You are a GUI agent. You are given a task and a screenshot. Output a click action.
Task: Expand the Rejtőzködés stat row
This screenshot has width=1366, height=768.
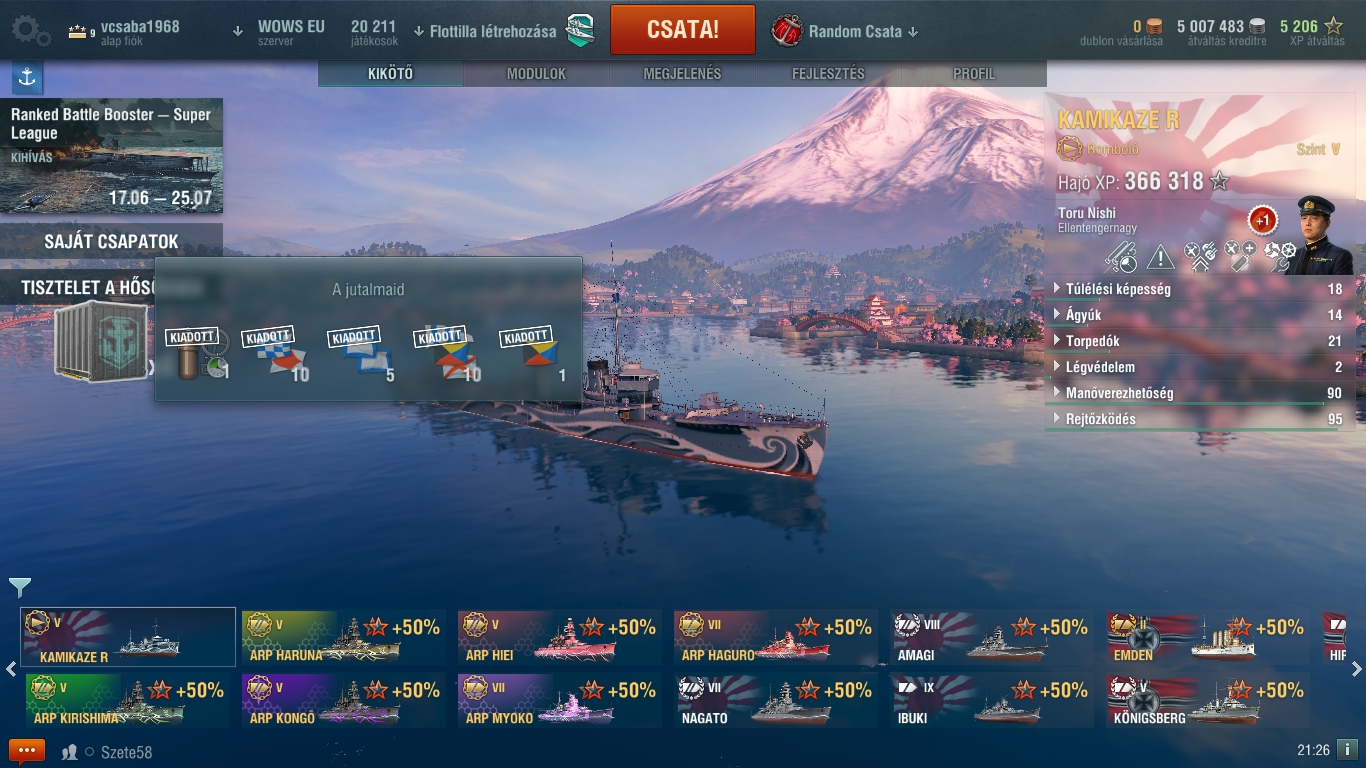pos(1200,419)
